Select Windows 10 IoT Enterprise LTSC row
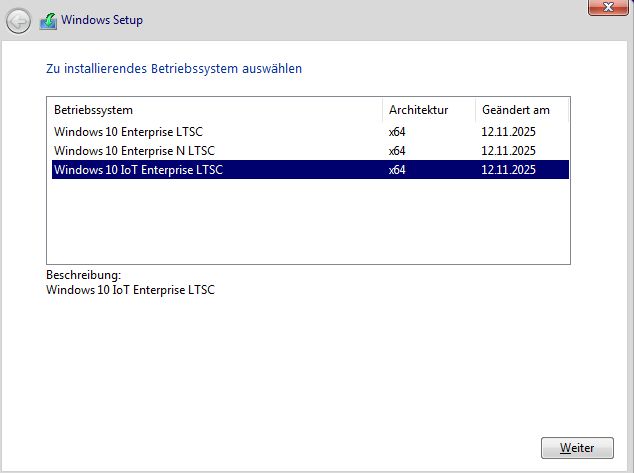This screenshot has height=473, width=634. tap(310, 170)
